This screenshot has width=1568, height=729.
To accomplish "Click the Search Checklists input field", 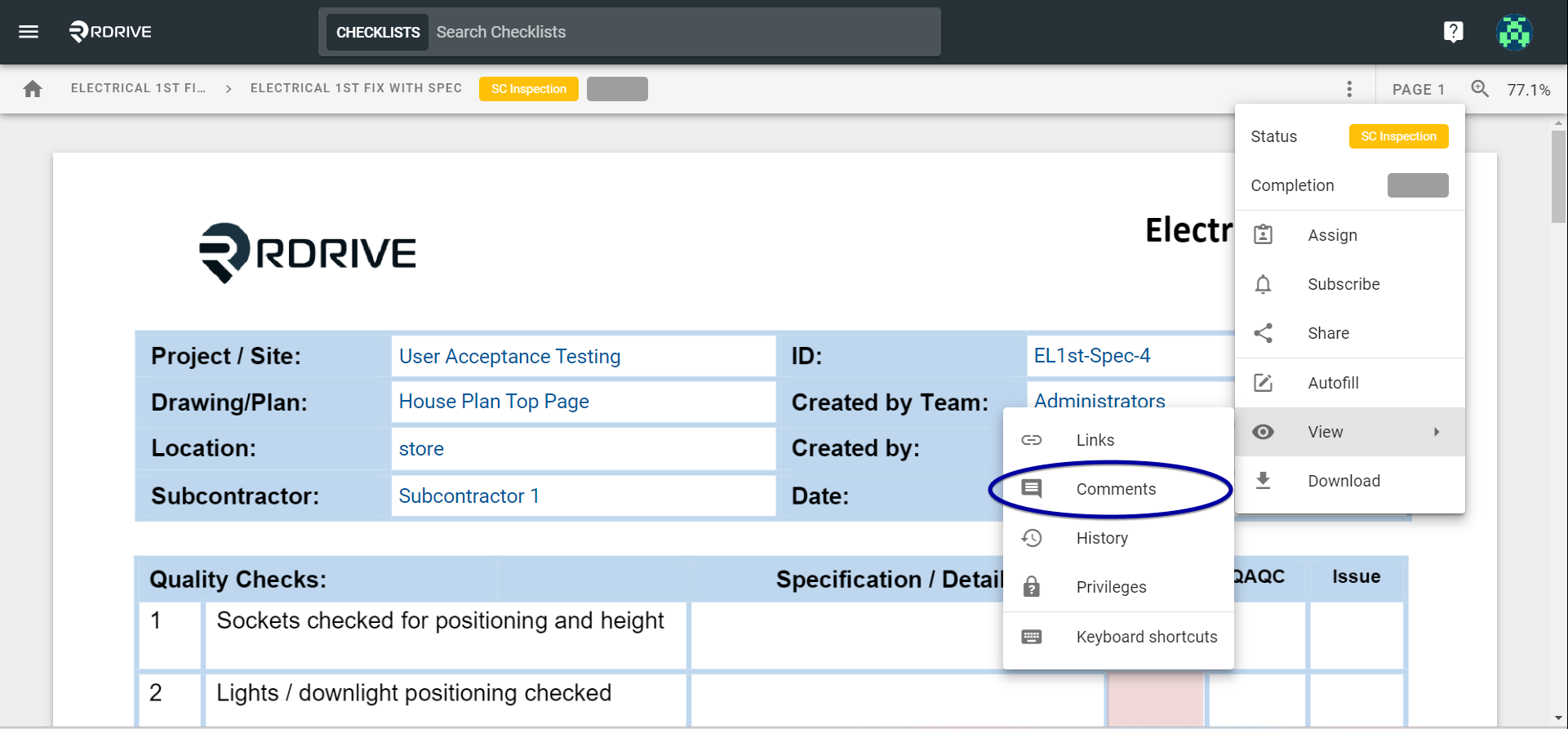I will tap(684, 32).
